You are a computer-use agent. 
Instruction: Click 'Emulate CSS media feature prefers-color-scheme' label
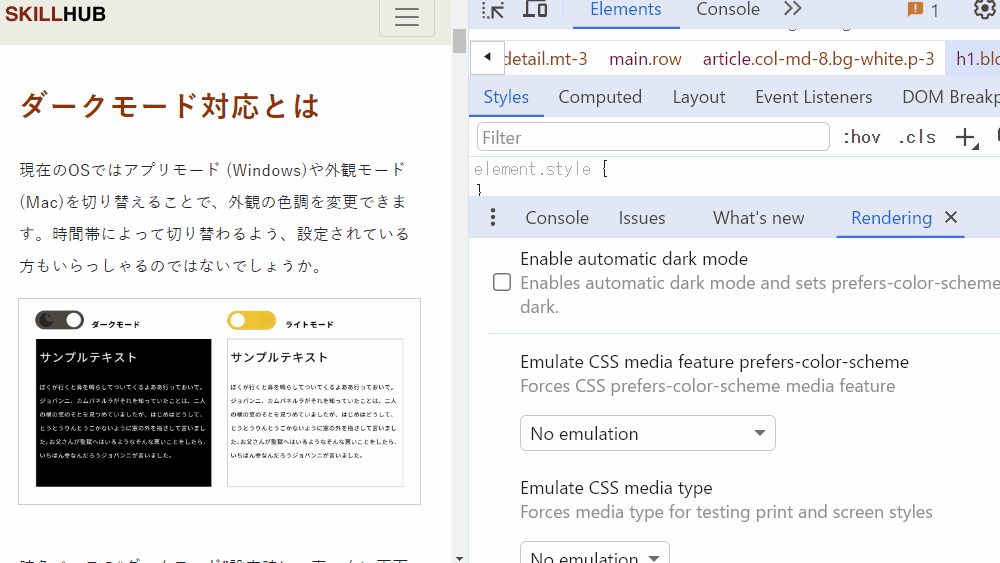(x=714, y=362)
